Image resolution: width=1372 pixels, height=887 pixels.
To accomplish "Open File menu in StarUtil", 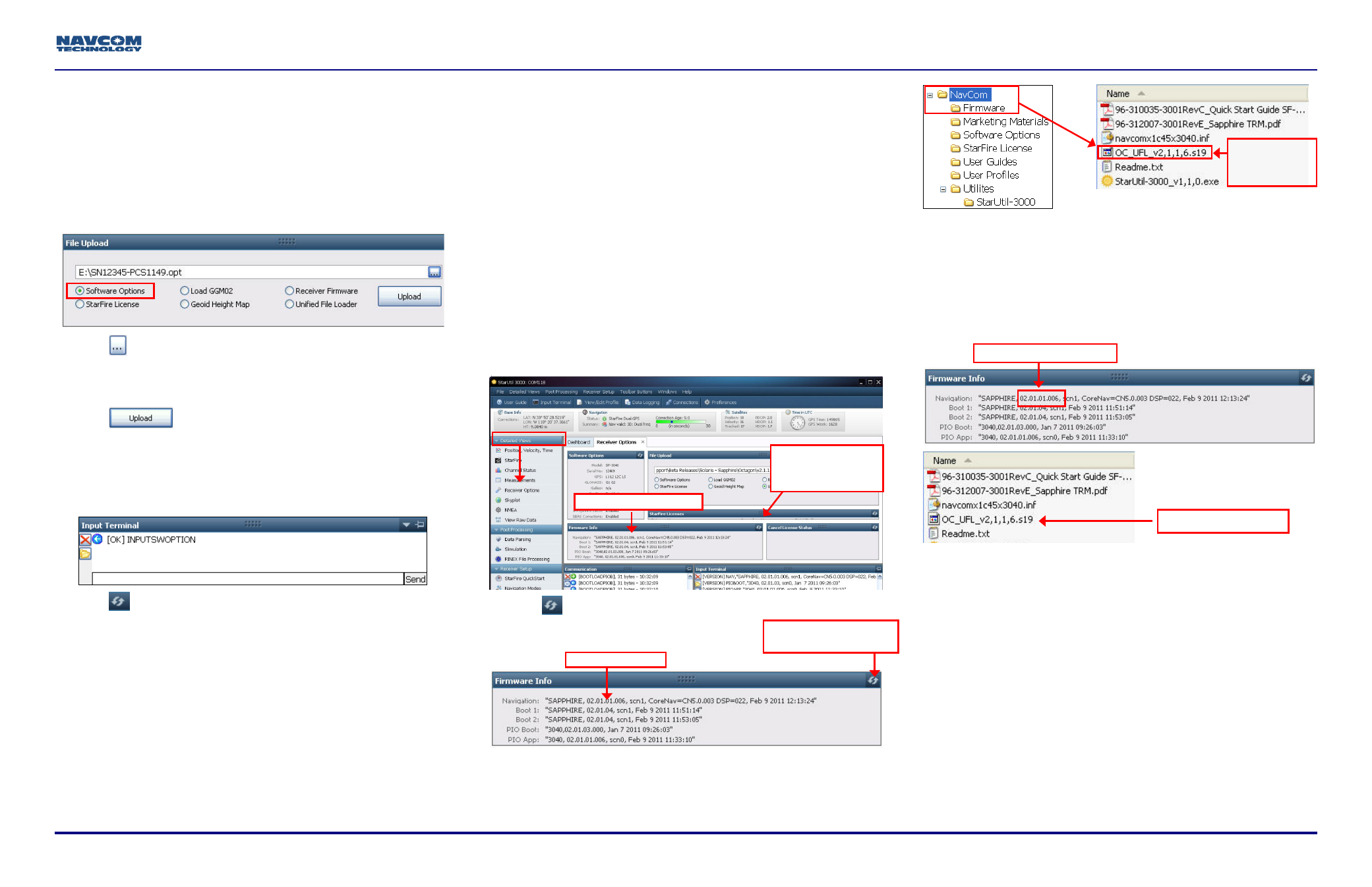I will tap(500, 392).
